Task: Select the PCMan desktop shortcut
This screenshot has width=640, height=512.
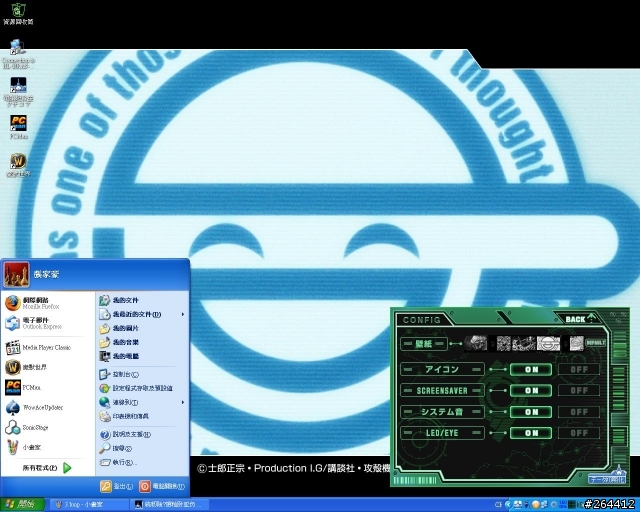Action: (18, 127)
